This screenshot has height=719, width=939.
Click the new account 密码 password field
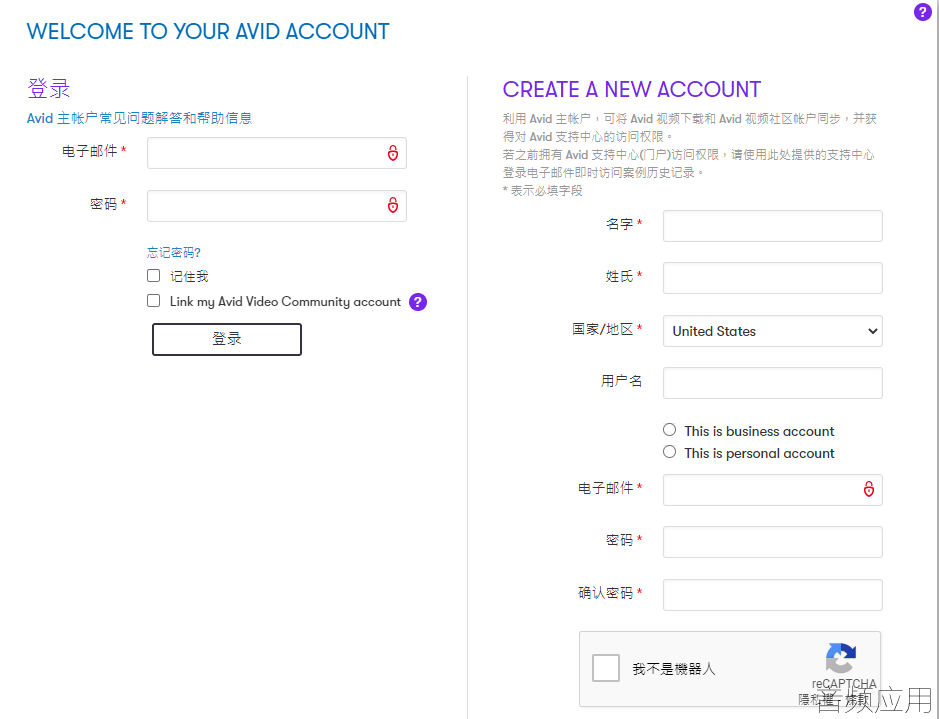pyautogui.click(x=773, y=542)
